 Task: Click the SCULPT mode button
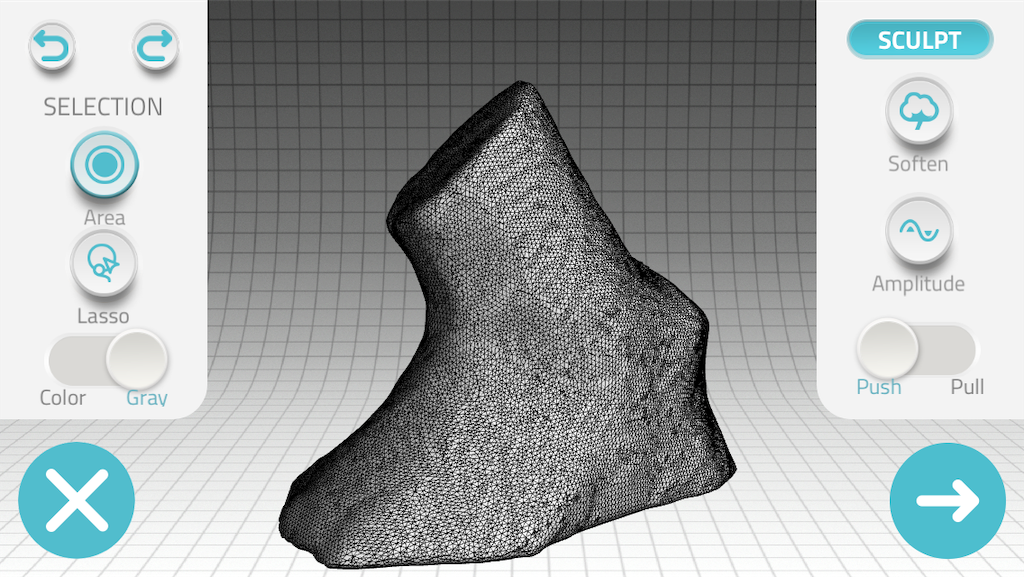click(x=920, y=40)
